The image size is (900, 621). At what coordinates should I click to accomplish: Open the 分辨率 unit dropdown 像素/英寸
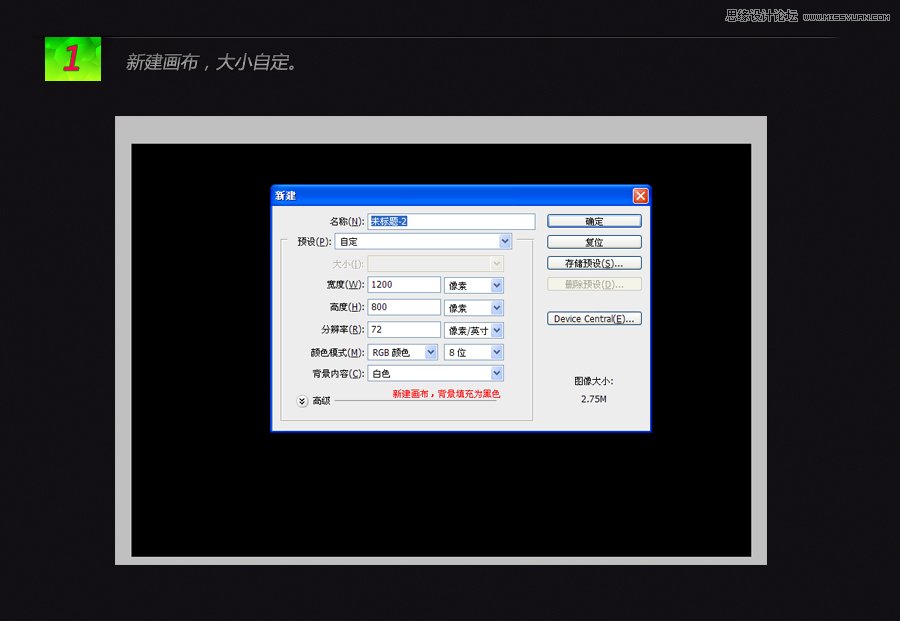click(474, 330)
